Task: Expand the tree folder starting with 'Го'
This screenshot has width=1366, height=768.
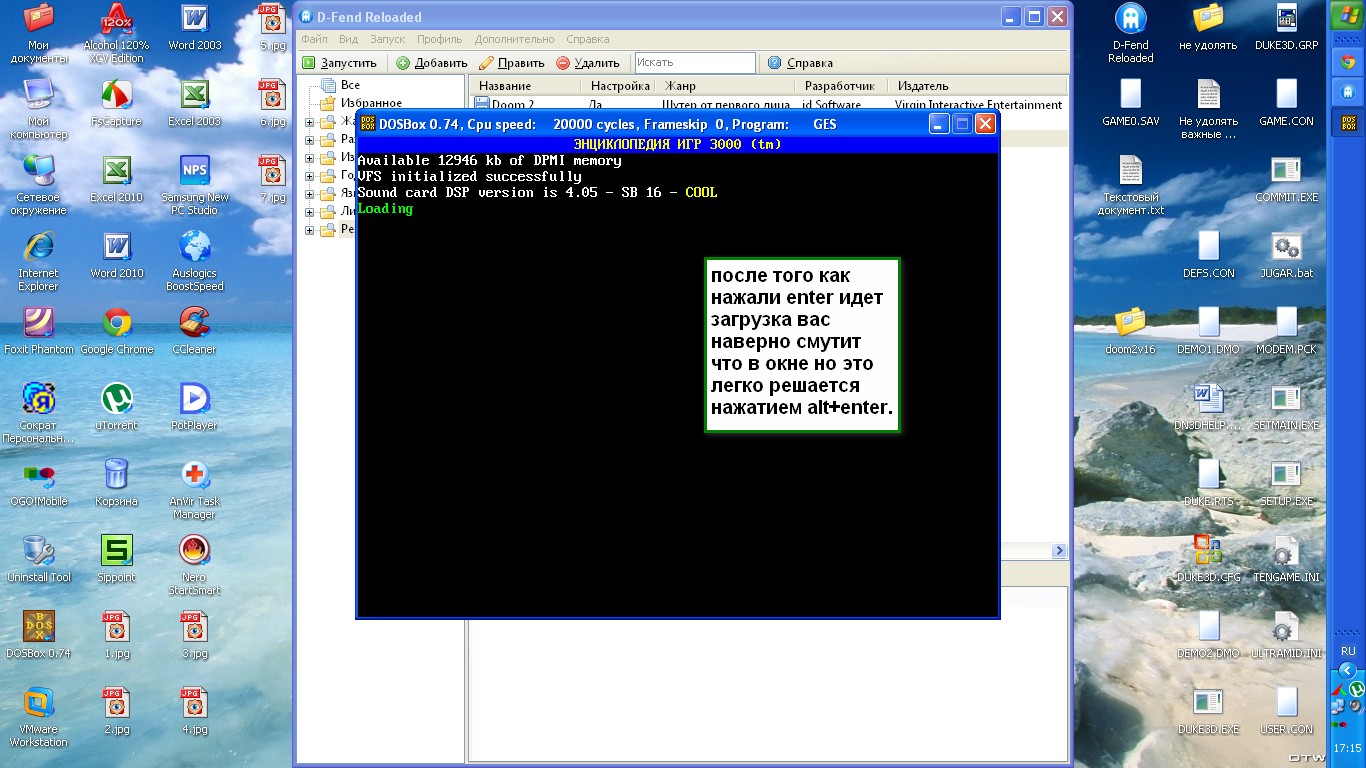Action: [310, 176]
